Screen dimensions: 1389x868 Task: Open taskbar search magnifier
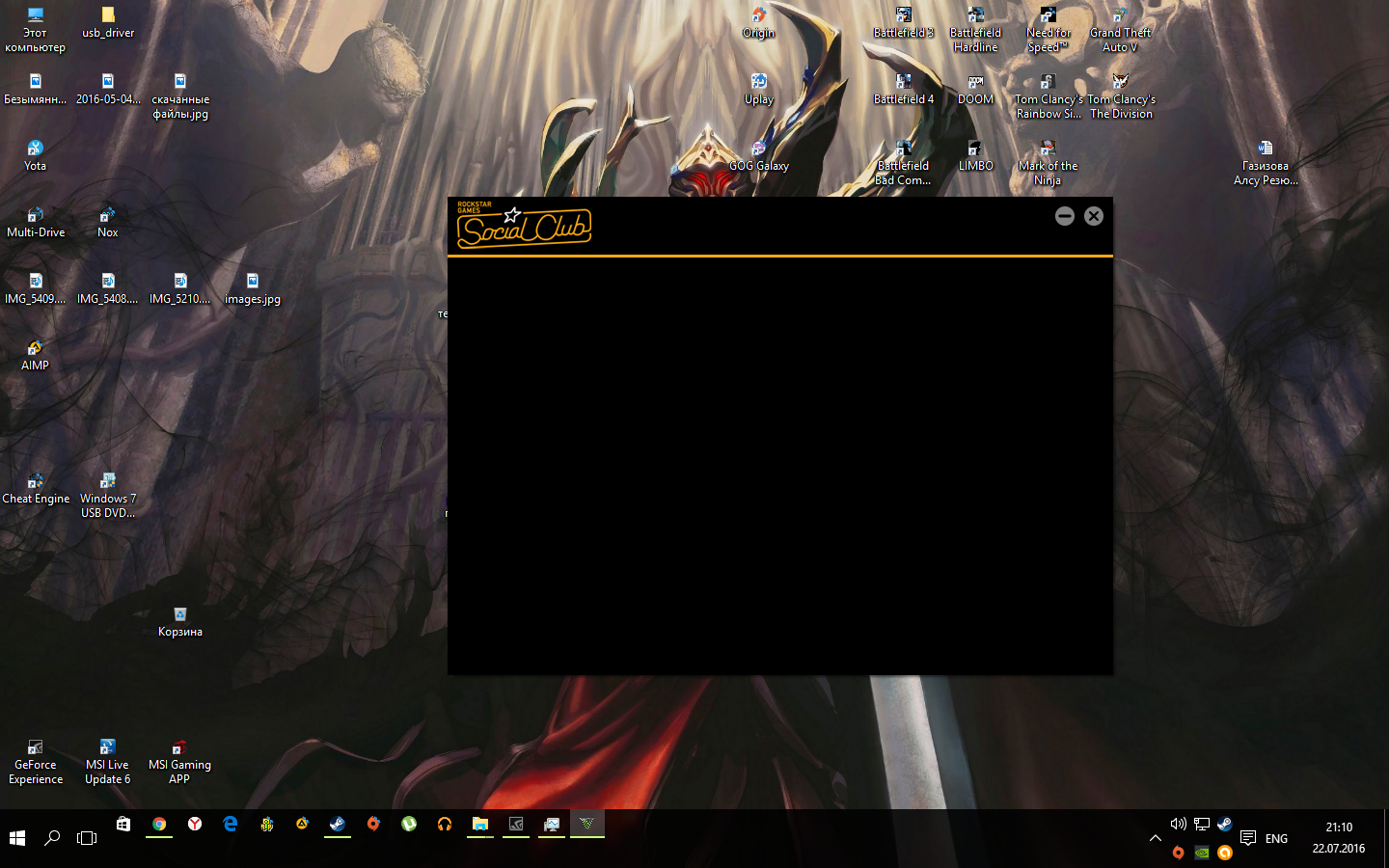pyautogui.click(x=52, y=838)
